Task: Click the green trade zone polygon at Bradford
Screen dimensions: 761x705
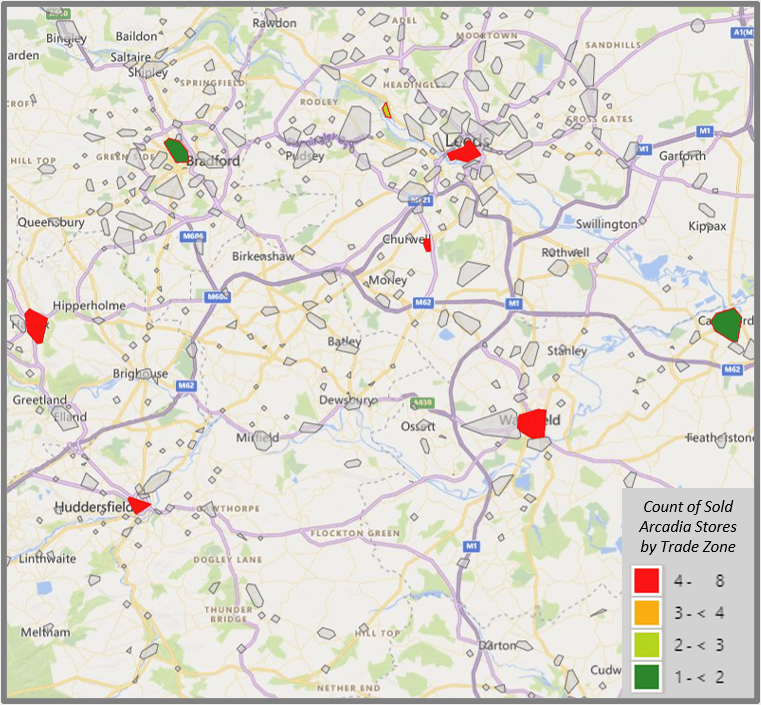Action: click(176, 150)
